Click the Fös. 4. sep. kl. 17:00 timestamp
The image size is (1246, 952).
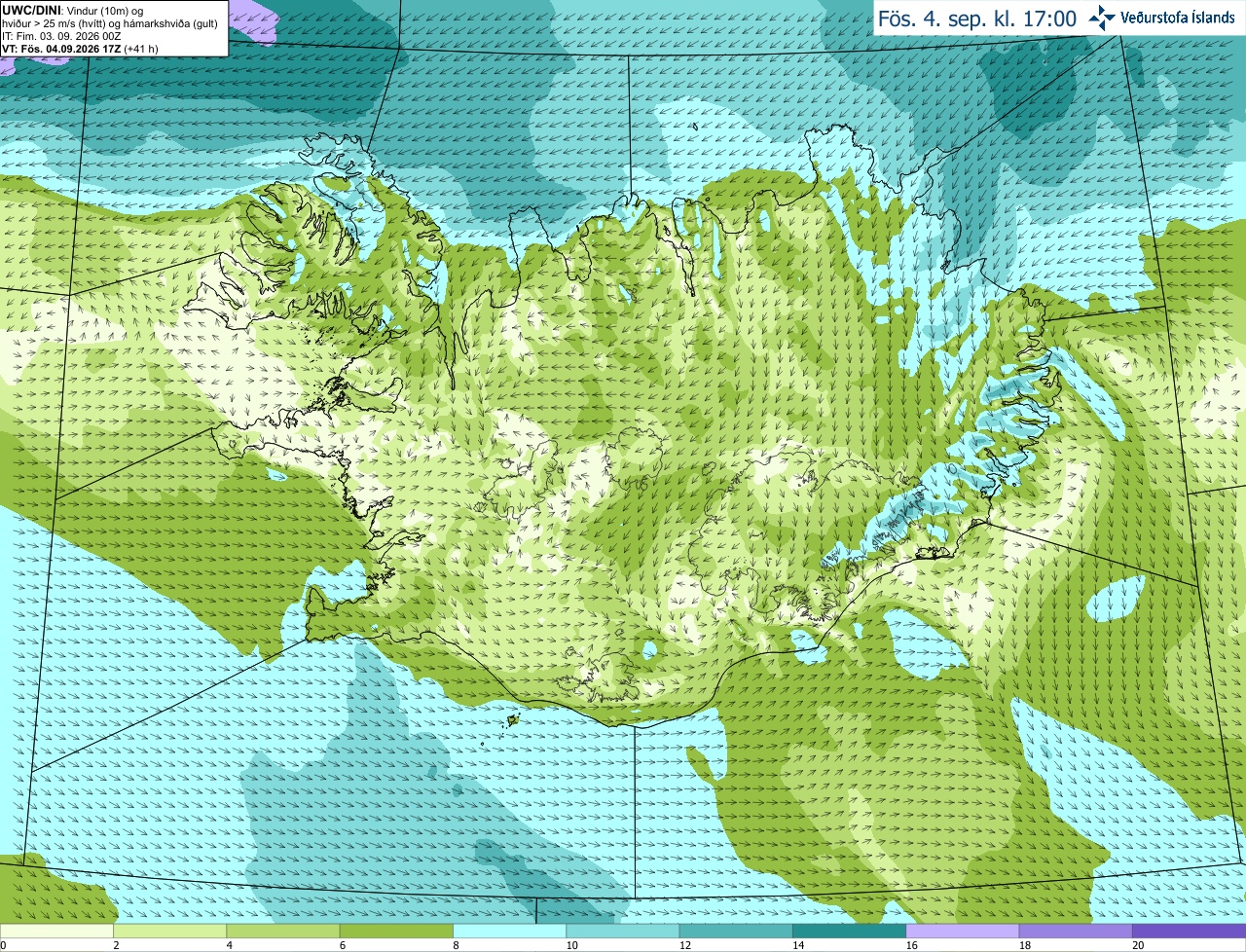coord(977,18)
